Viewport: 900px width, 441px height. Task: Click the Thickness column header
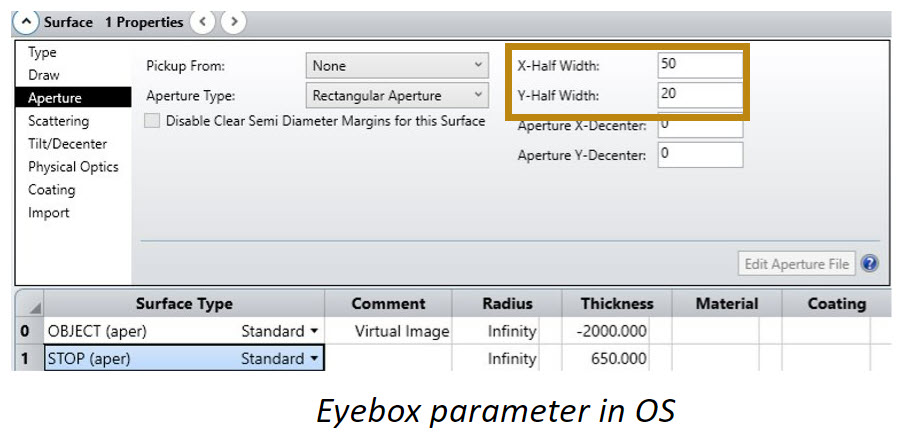(x=616, y=303)
